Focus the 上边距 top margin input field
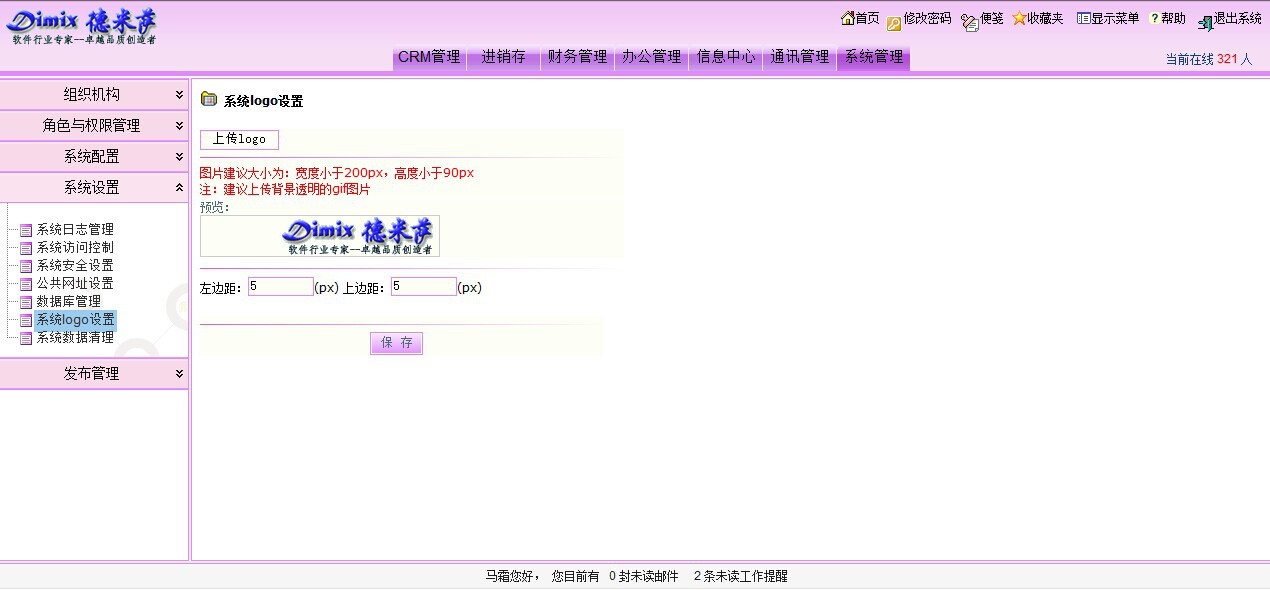The width and height of the screenshot is (1270, 590). (x=423, y=287)
